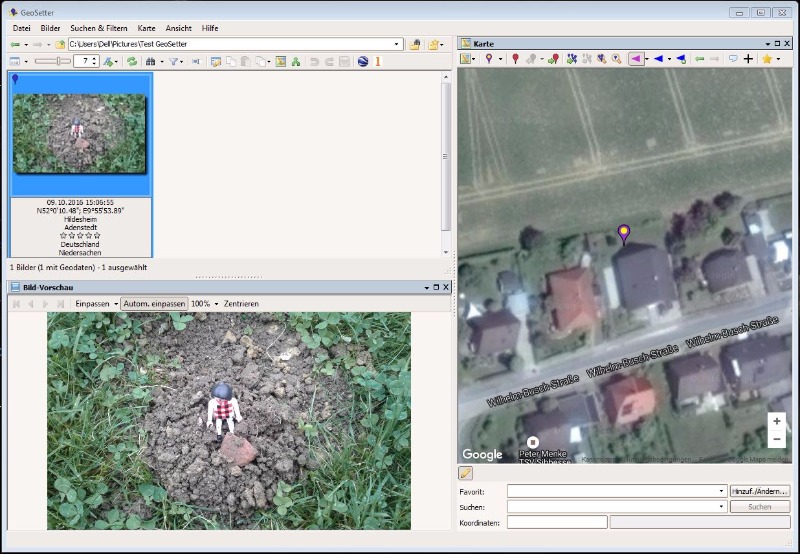Toggle the 'Autom. einpassen' button

(154, 303)
